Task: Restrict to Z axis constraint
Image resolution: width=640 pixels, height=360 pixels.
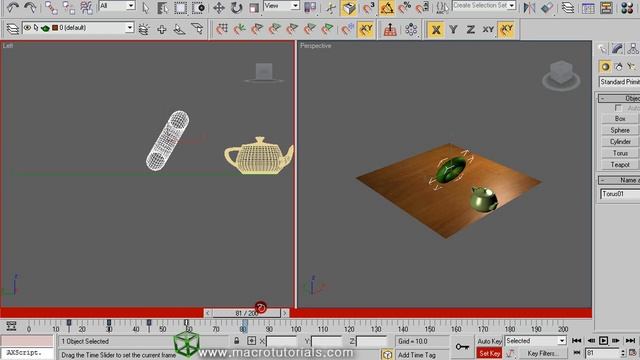Action: tap(471, 29)
